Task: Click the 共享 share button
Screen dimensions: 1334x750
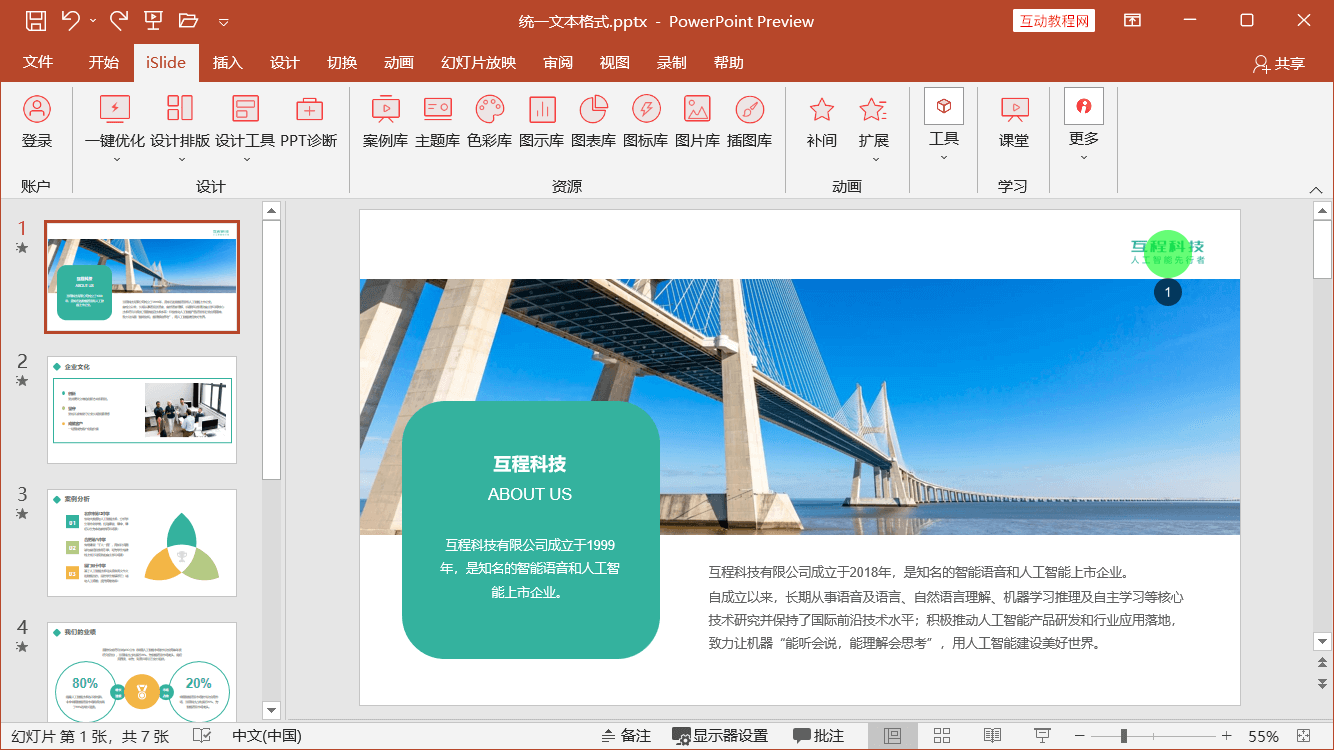Action: coord(1279,63)
